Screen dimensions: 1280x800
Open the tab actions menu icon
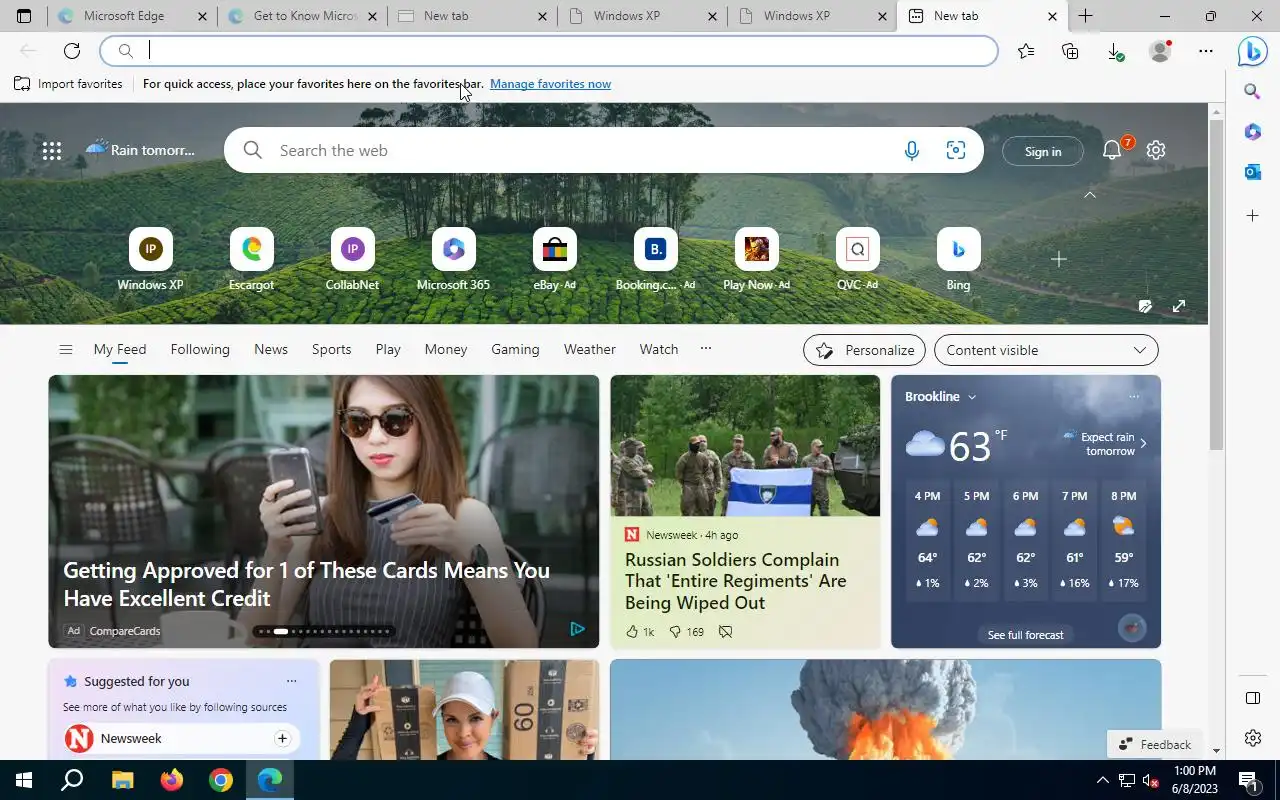tap(24, 16)
